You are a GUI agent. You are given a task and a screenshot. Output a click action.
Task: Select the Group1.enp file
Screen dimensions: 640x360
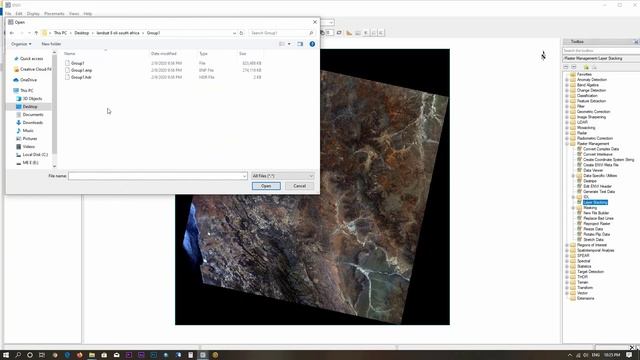[81, 70]
